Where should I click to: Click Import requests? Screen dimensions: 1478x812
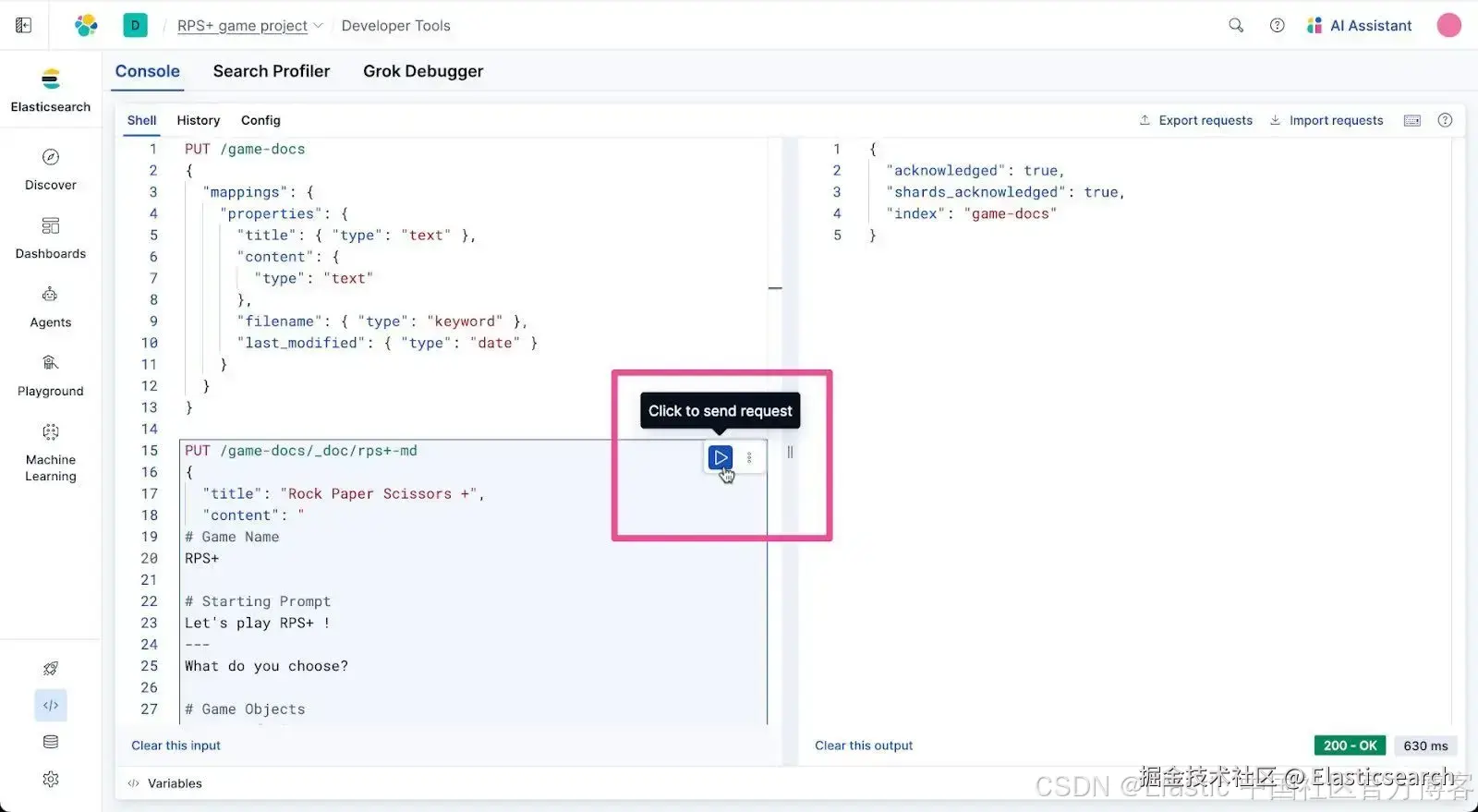(x=1327, y=120)
